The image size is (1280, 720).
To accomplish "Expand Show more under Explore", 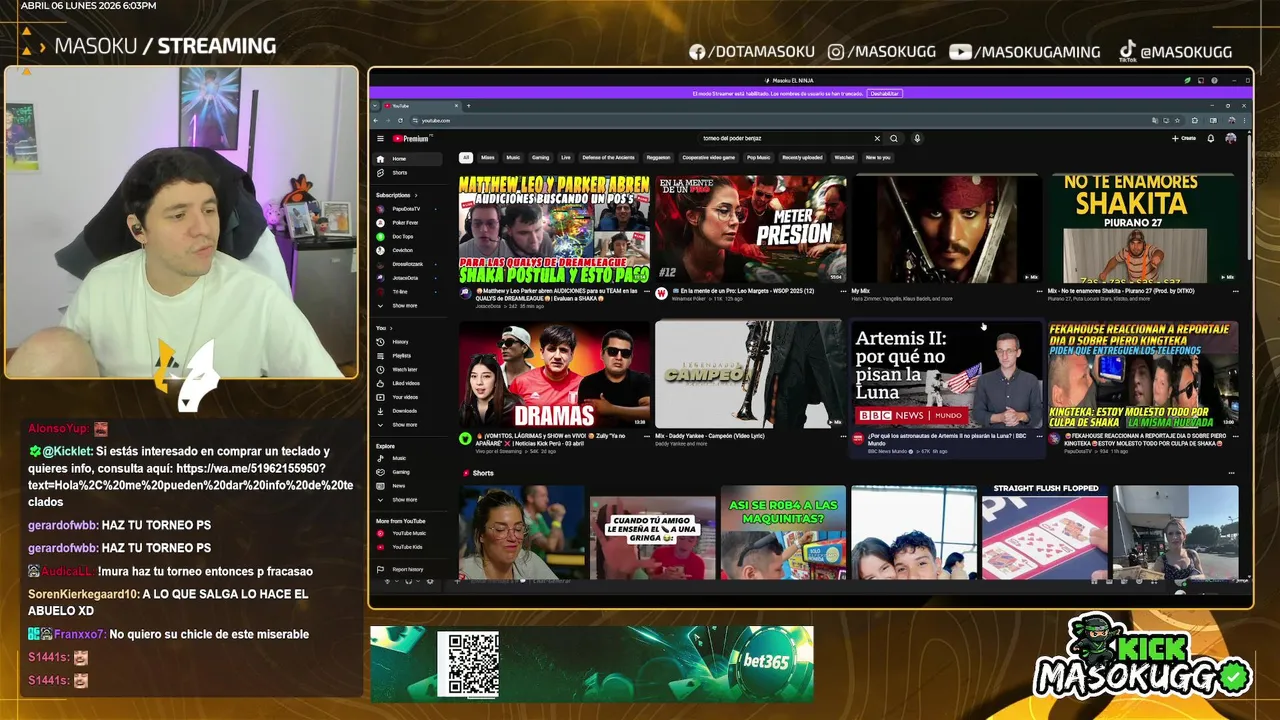I will [x=405, y=500].
